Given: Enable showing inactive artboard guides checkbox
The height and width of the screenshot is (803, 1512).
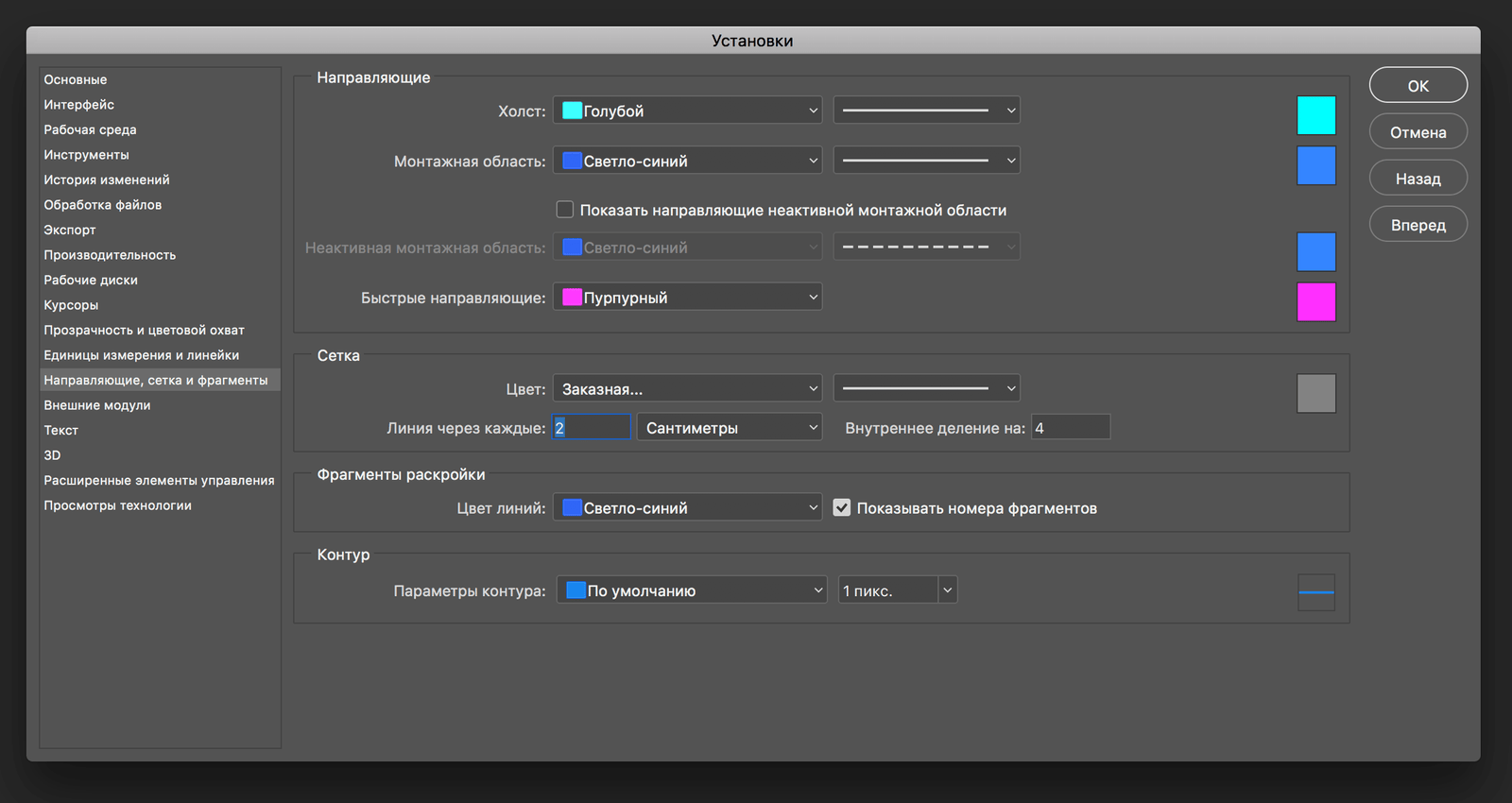Looking at the screenshot, I should pos(565,210).
